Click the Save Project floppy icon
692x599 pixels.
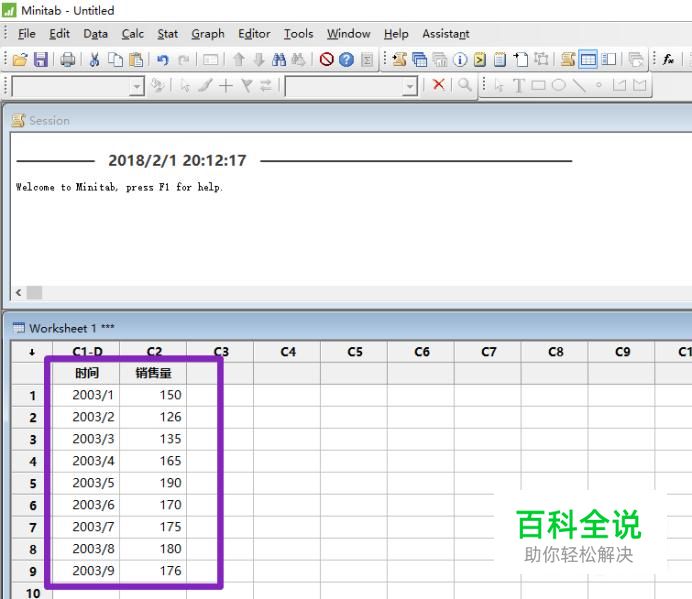click(41, 59)
